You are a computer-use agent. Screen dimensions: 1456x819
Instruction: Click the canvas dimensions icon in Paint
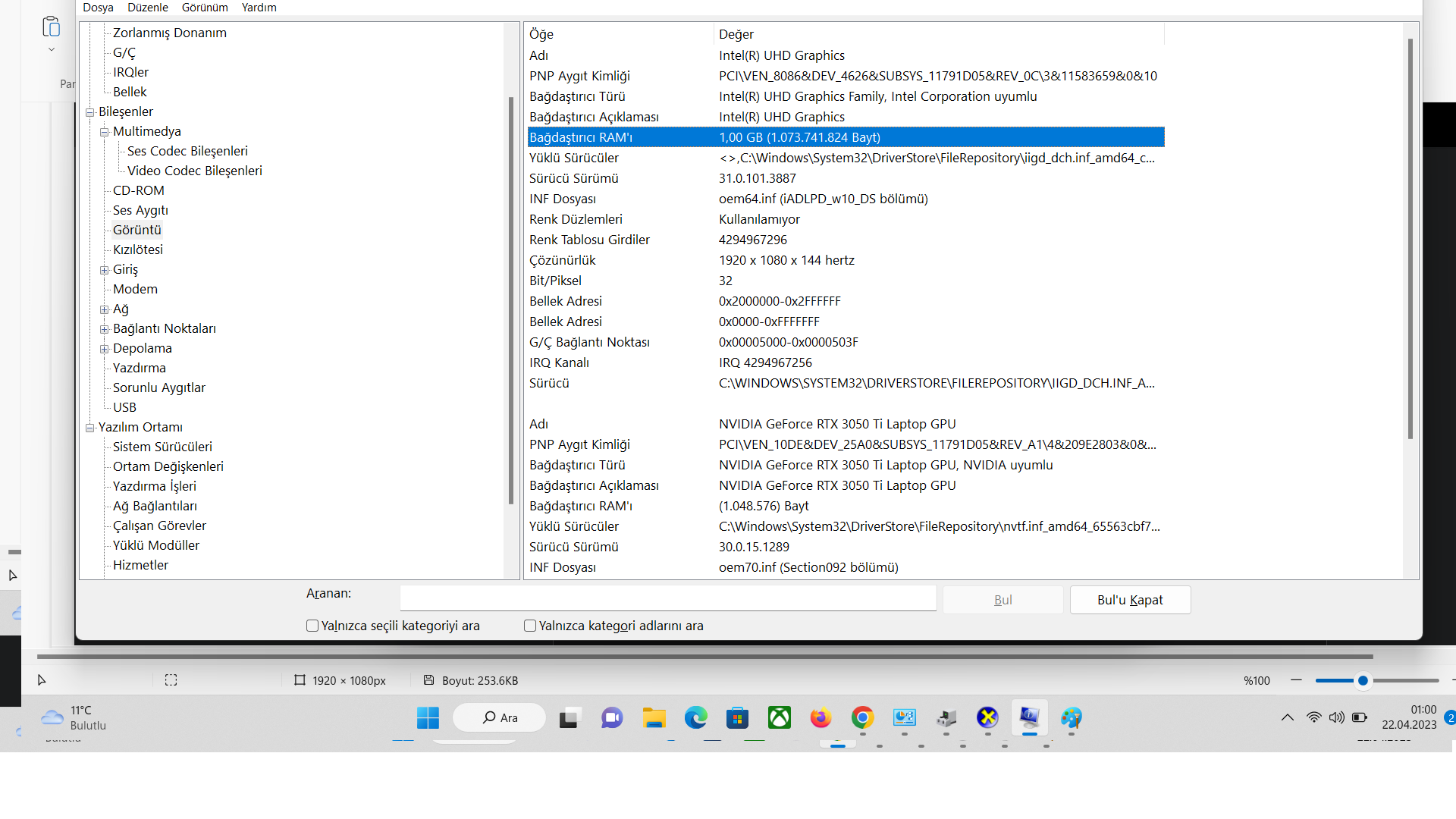(x=300, y=680)
